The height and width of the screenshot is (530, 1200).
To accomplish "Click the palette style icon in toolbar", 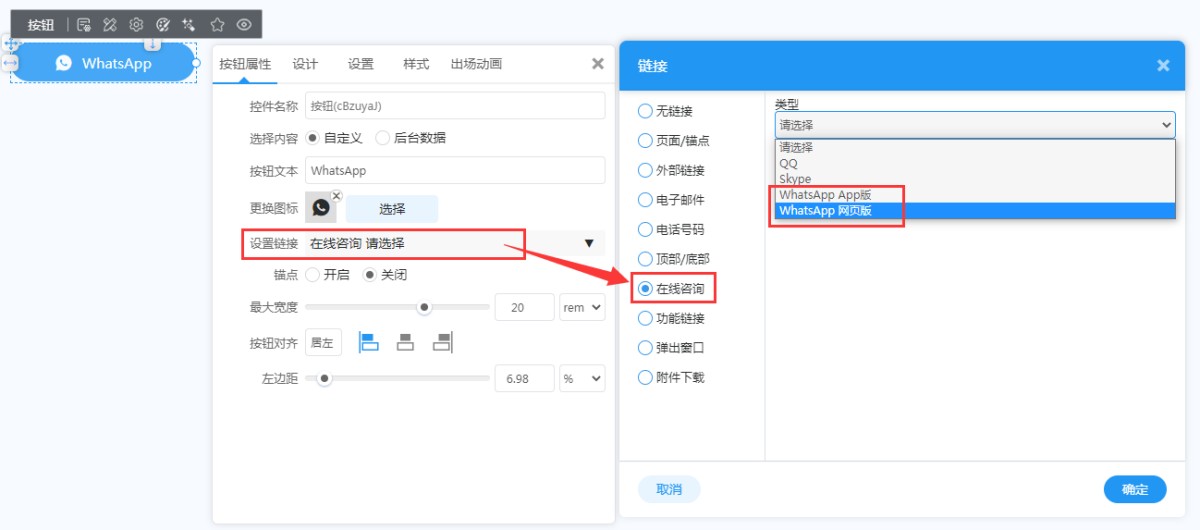I will tap(163, 24).
